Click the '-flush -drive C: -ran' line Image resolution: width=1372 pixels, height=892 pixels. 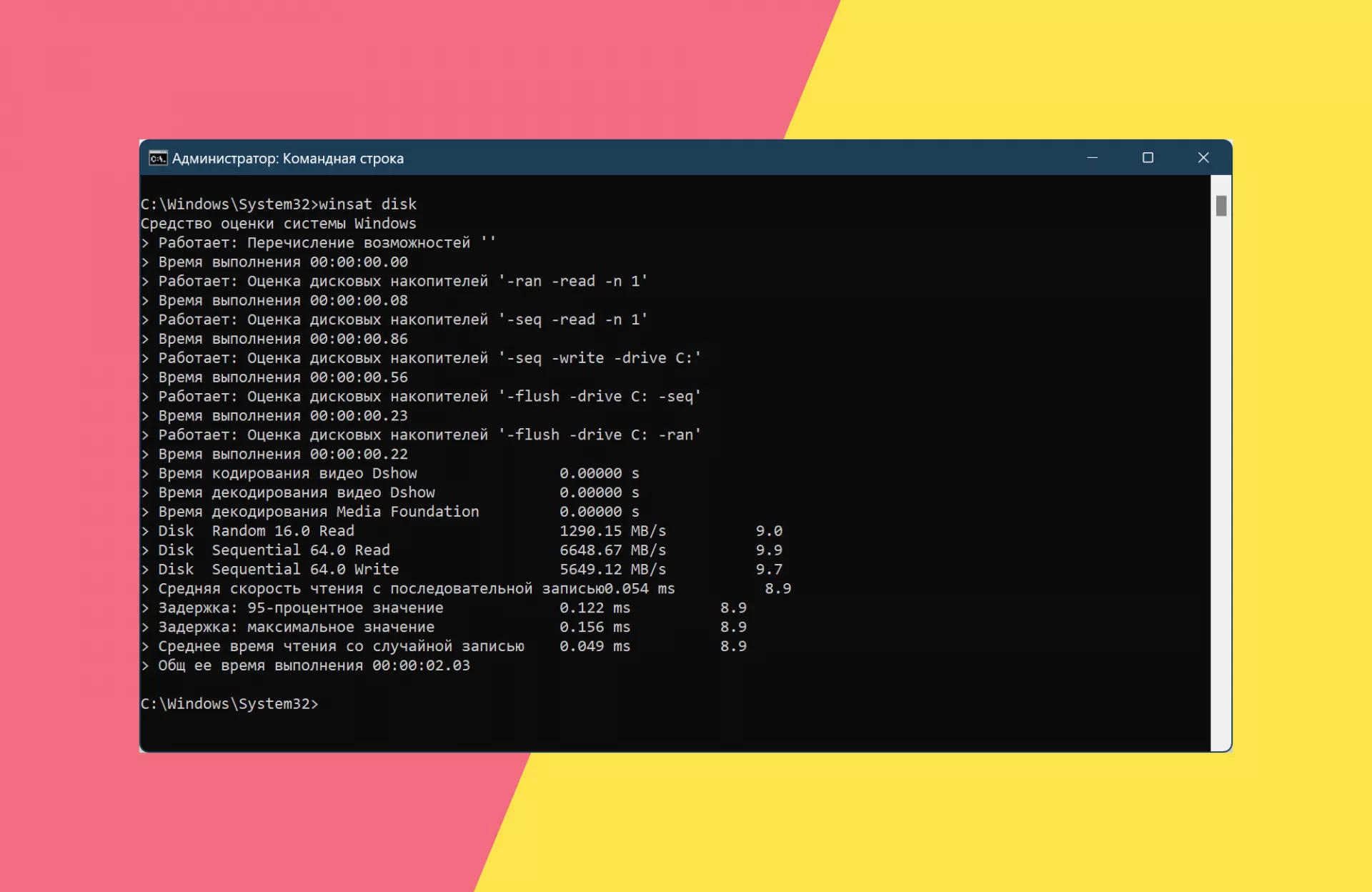421,435
